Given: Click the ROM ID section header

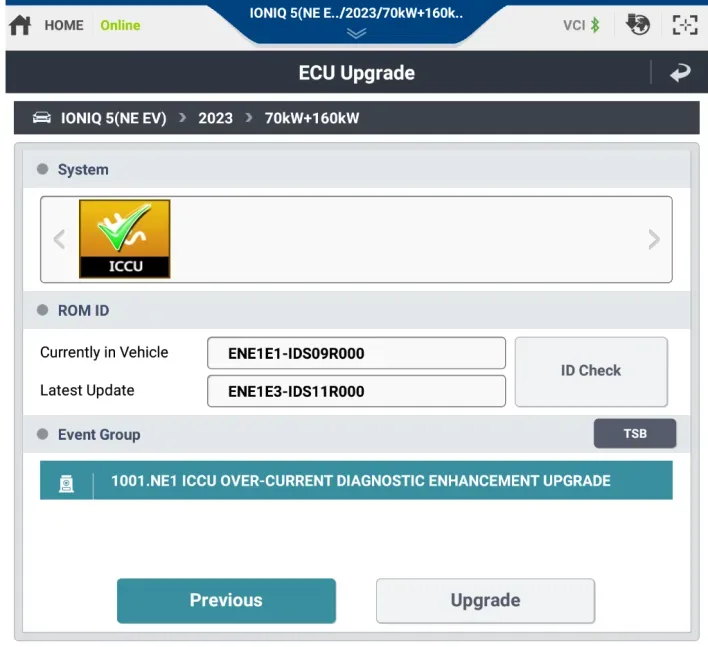Looking at the screenshot, I should pyautogui.click(x=356, y=310).
